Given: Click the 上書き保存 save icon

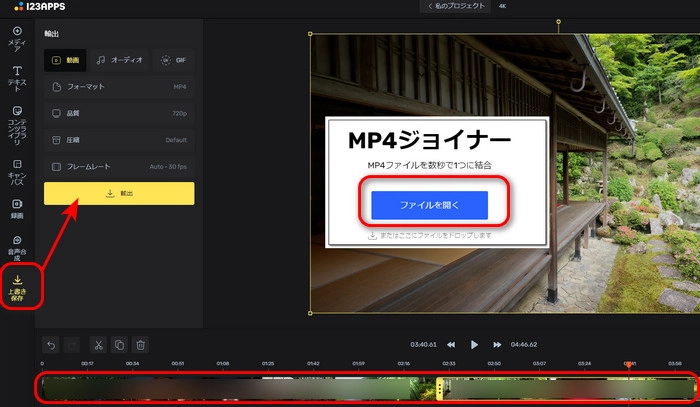Looking at the screenshot, I should tap(17, 287).
